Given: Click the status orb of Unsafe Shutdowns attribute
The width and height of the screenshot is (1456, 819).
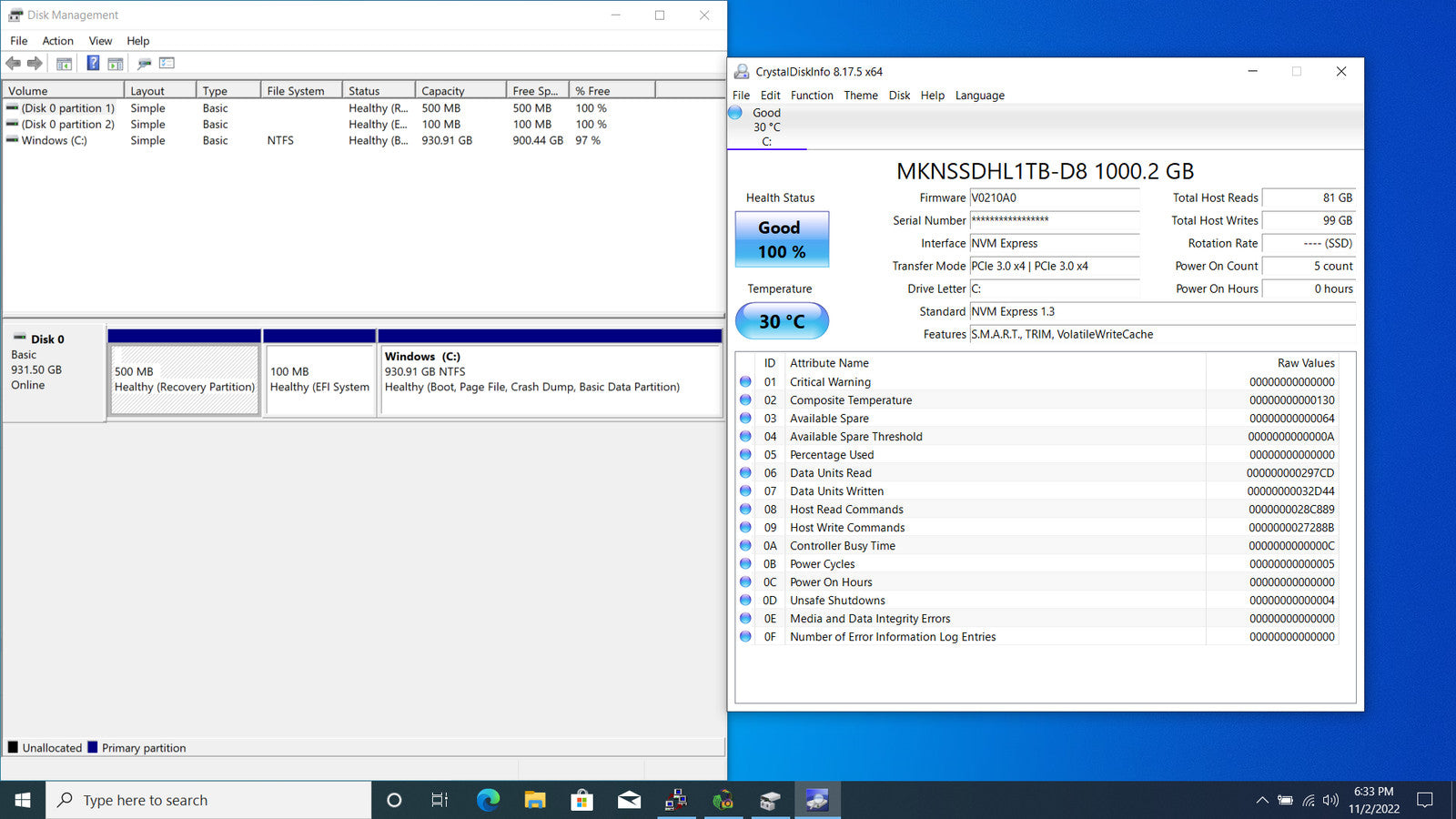Looking at the screenshot, I should click(745, 601).
